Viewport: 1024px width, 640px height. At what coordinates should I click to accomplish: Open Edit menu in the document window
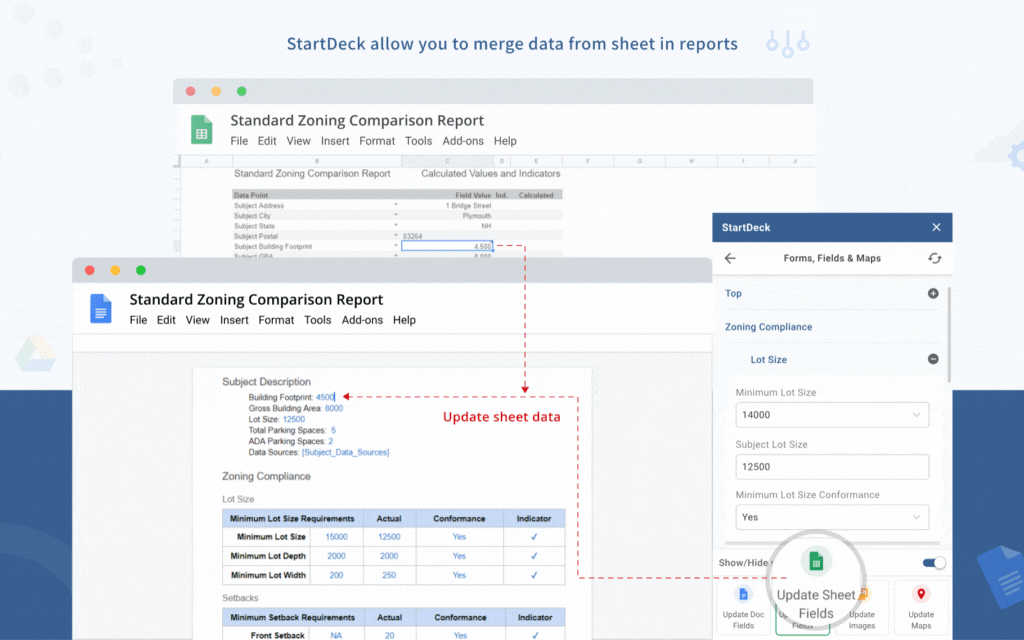pos(166,320)
